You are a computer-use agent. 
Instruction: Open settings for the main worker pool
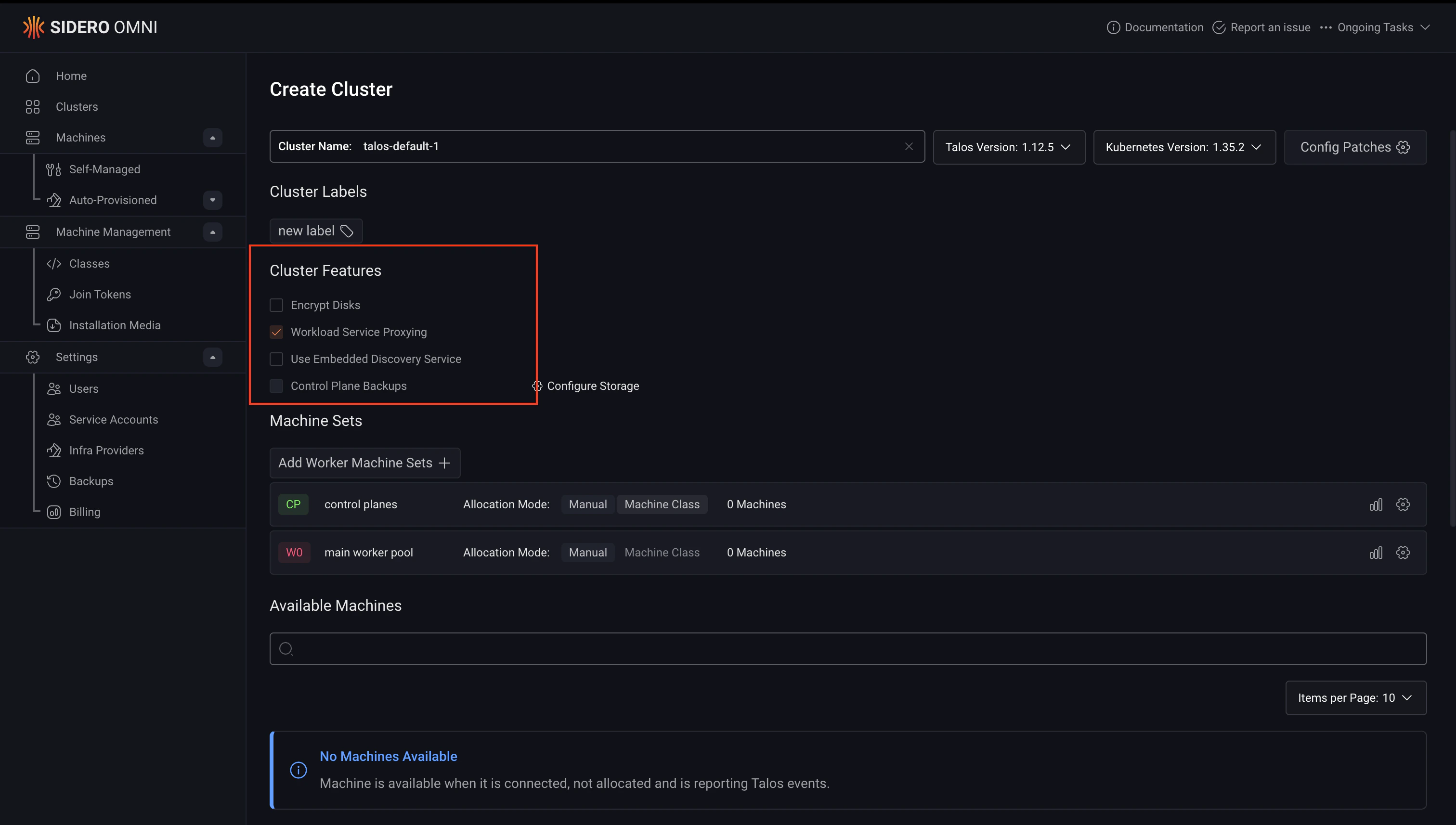(1404, 552)
